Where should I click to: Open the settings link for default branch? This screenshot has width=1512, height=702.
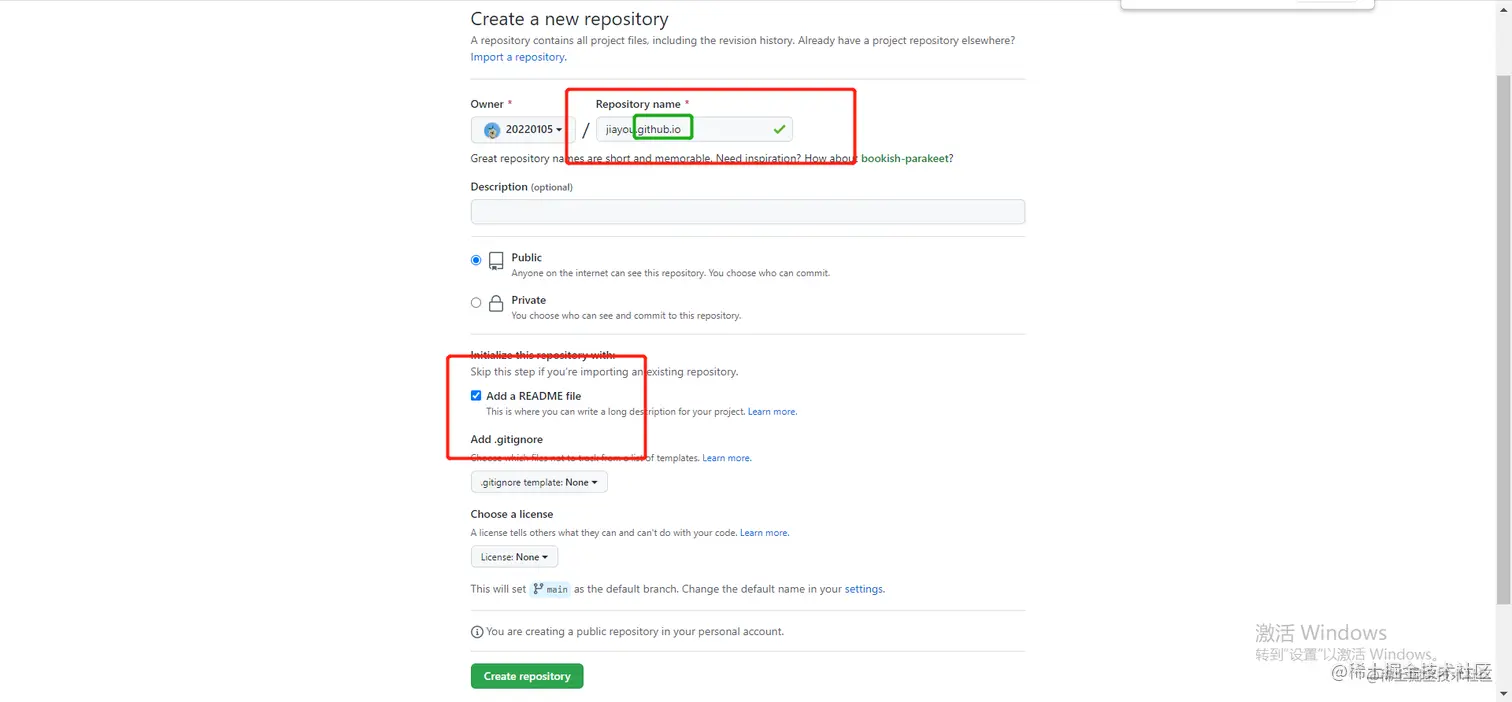point(864,589)
